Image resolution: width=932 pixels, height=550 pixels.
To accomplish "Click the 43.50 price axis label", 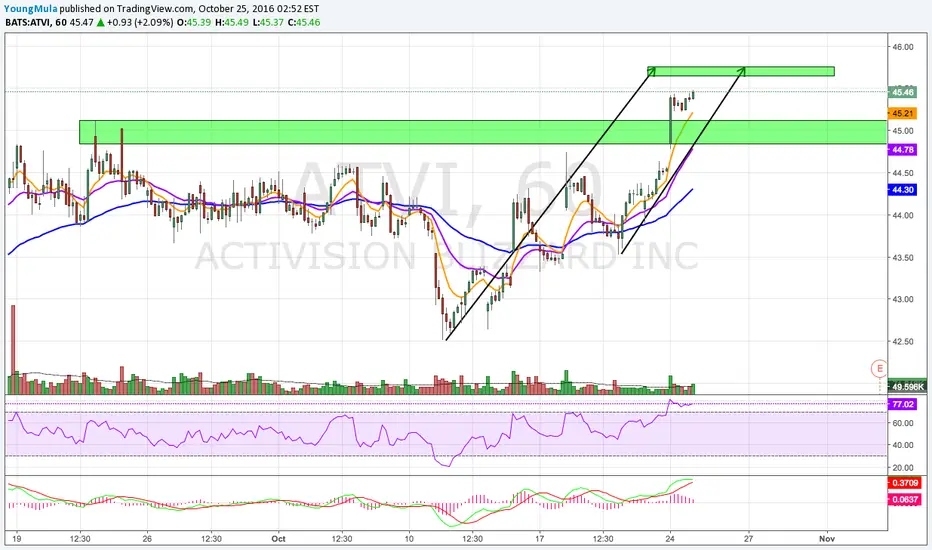I will [x=903, y=257].
